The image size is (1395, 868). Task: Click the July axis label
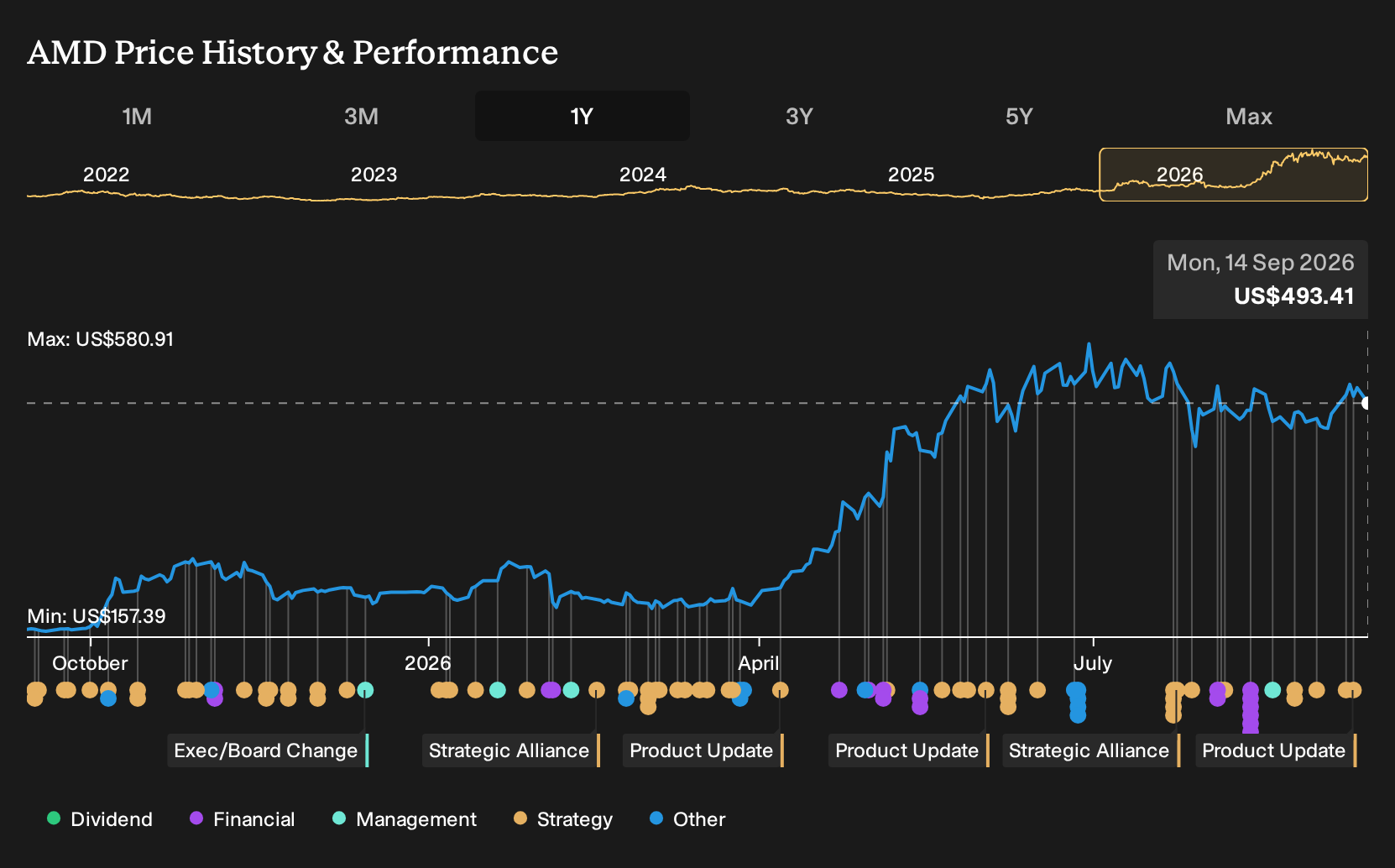click(x=1093, y=663)
